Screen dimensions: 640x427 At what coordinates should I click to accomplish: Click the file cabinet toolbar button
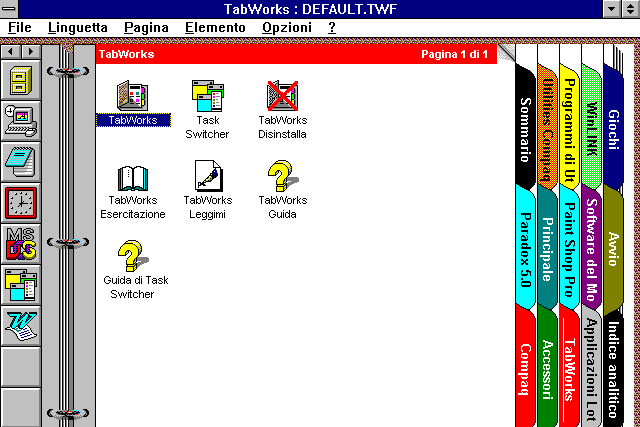tap(21, 78)
